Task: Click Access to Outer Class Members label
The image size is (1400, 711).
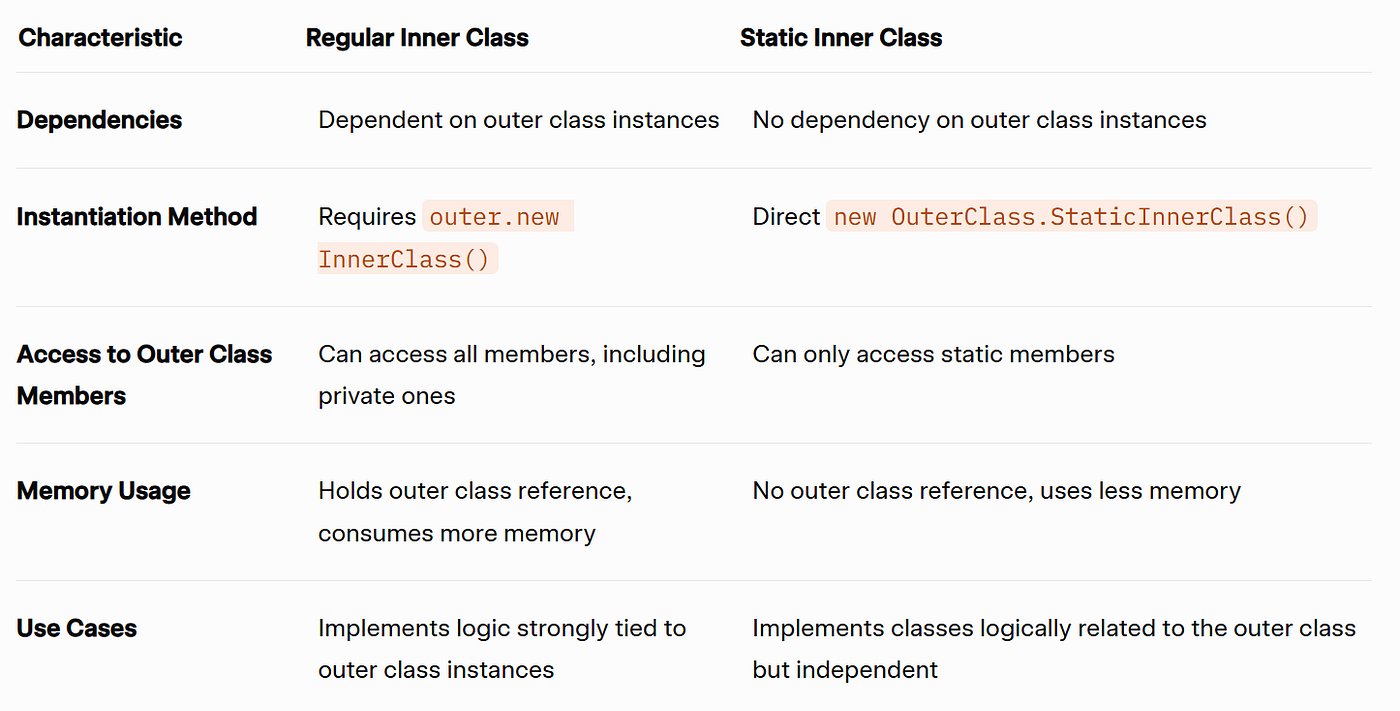Action: 144,375
